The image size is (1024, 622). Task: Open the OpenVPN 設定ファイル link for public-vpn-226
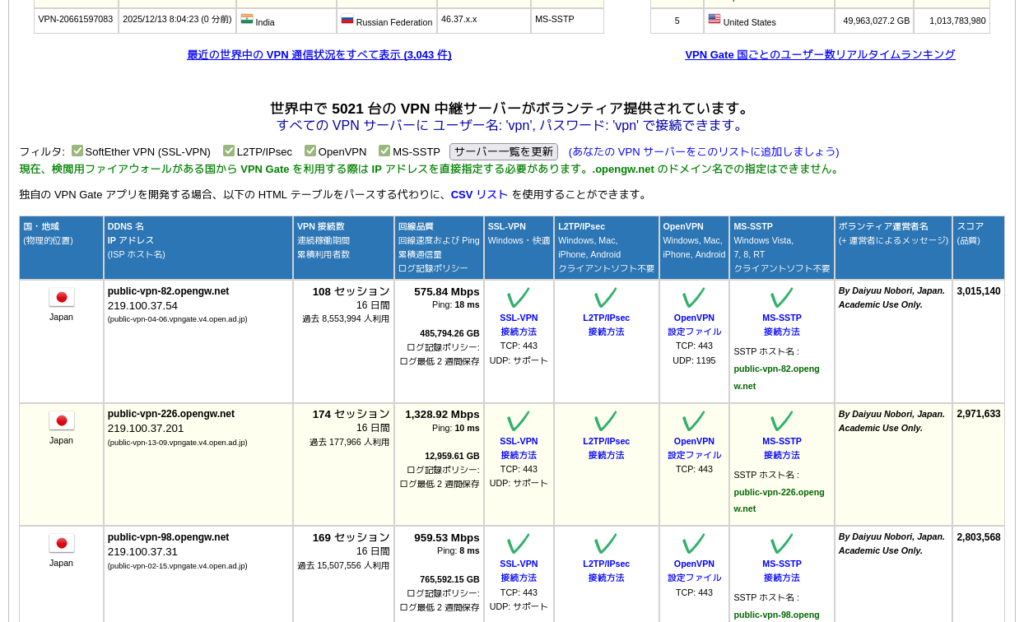pos(693,447)
